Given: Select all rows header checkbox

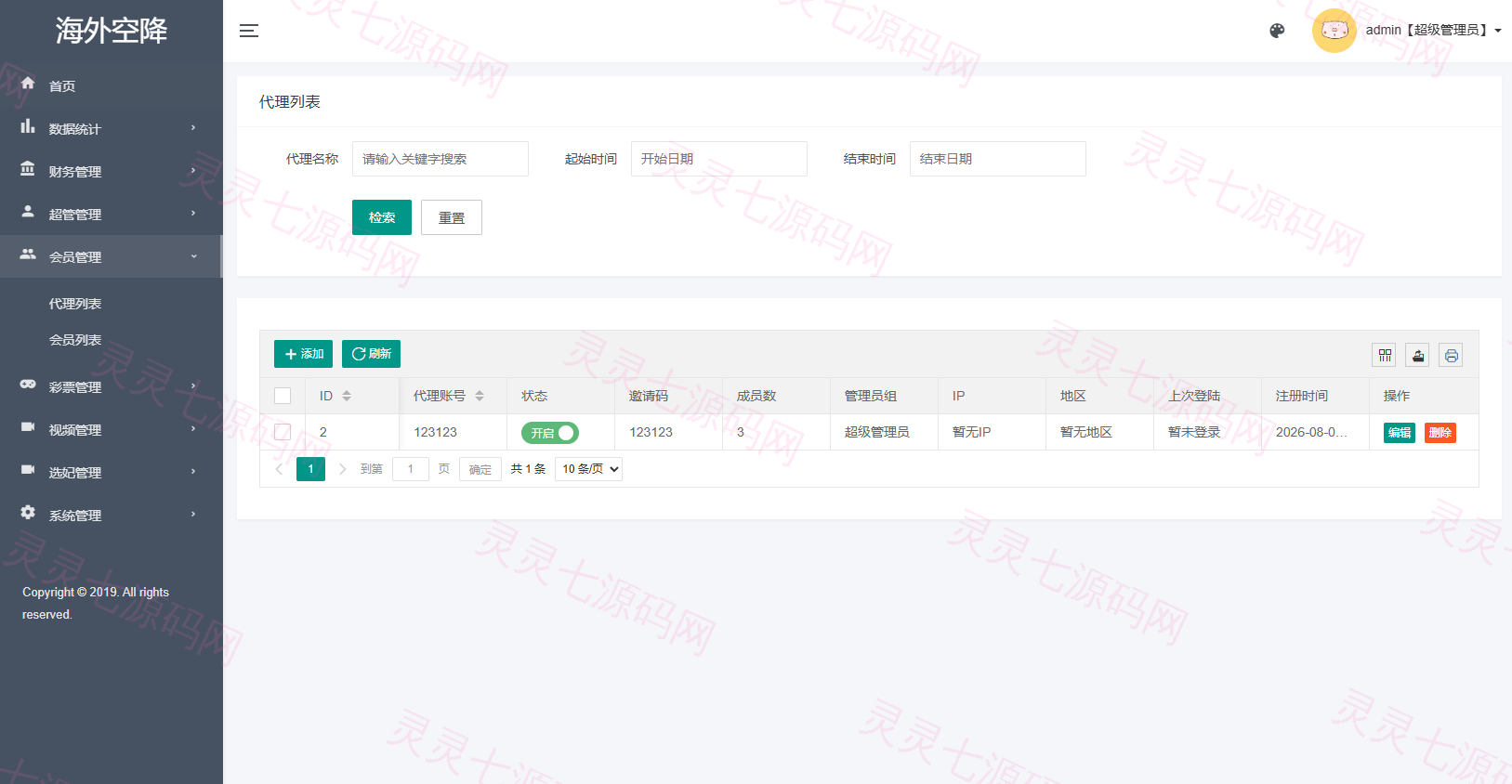Looking at the screenshot, I should (283, 396).
